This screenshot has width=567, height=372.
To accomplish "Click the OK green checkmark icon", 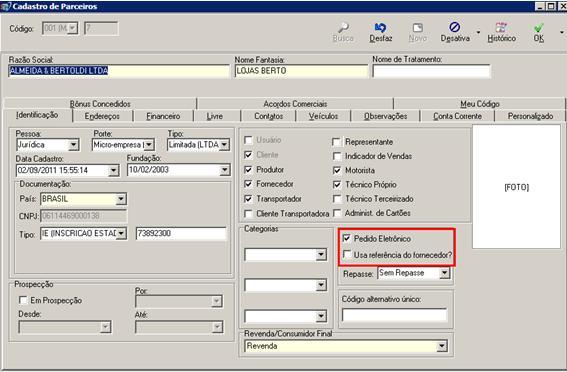I will (538, 27).
